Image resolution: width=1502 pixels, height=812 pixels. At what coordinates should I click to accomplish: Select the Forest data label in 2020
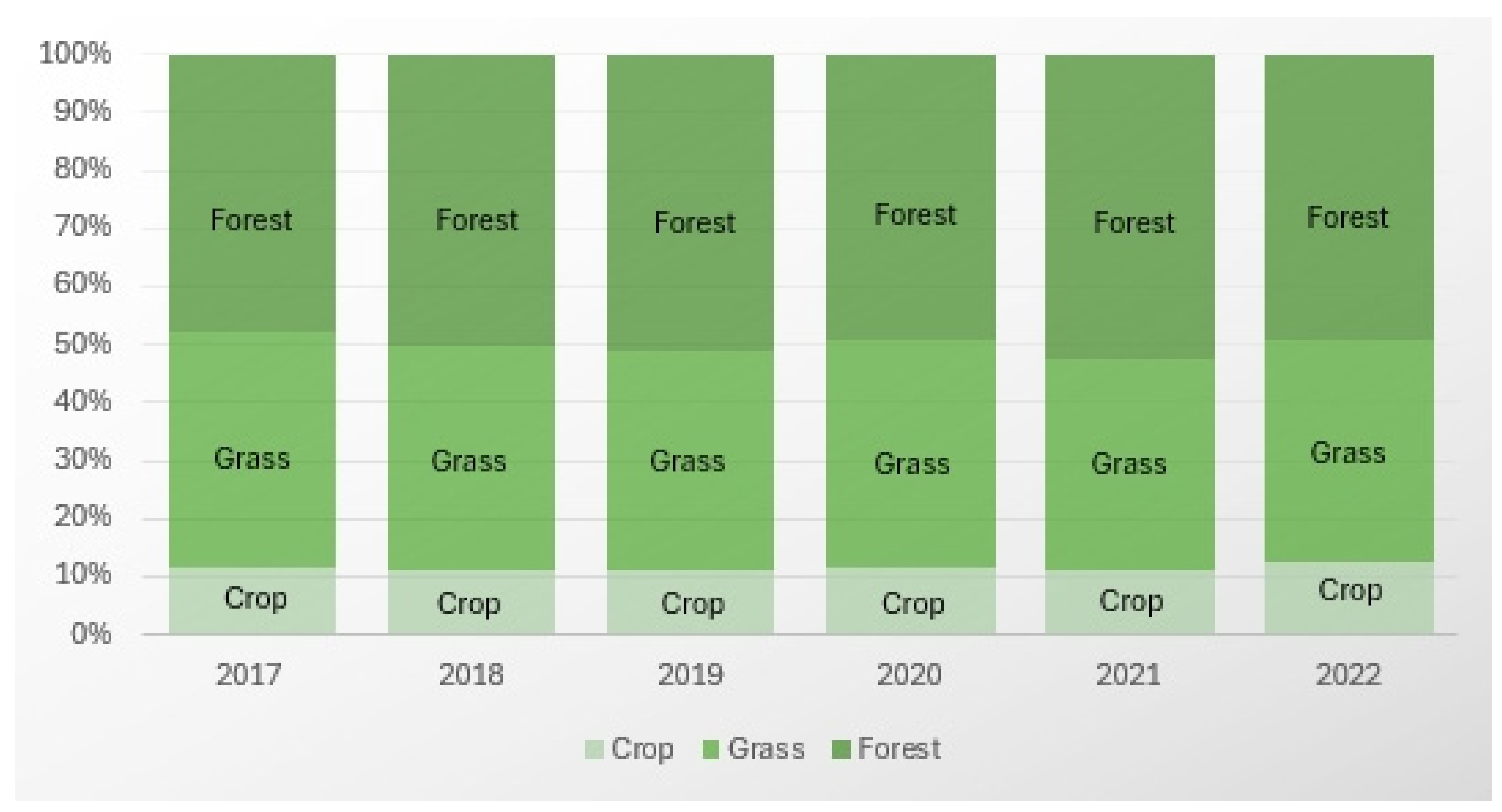point(915,215)
